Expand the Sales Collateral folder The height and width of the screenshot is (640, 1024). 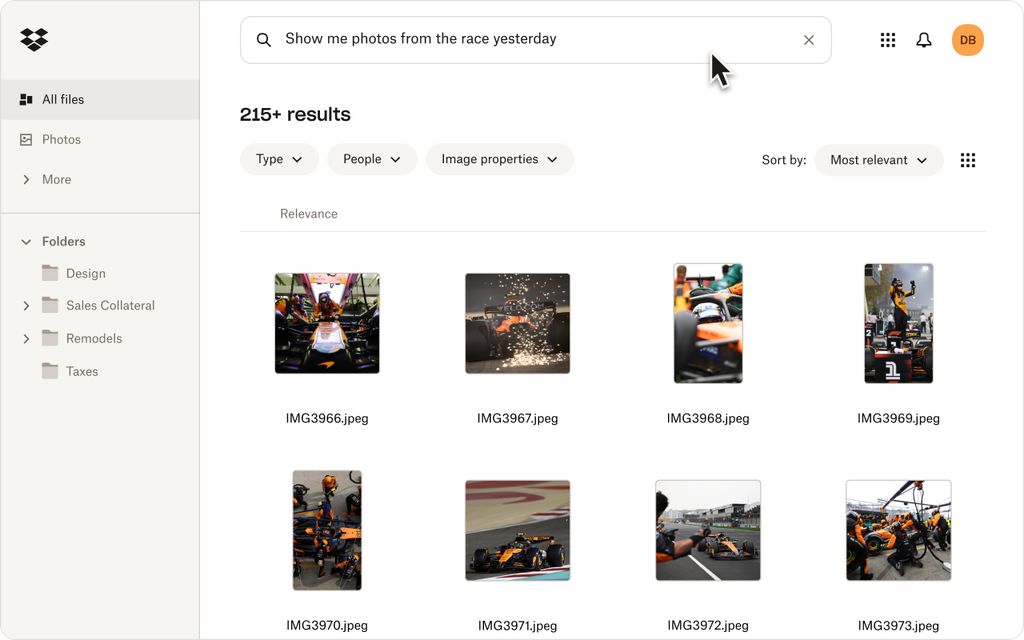pos(26,306)
